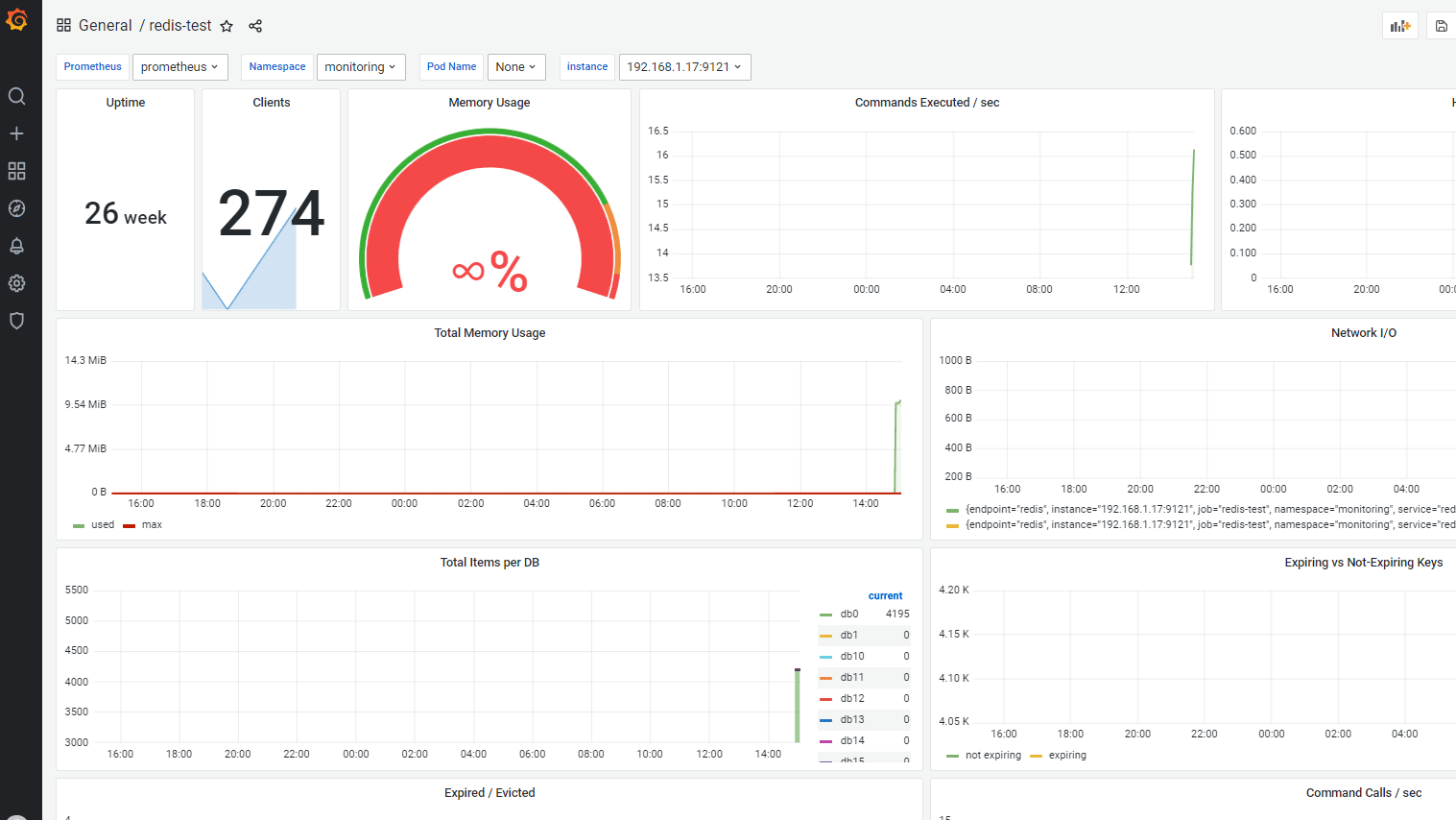
Task: Click the 26 week uptime value
Action: [x=126, y=213]
